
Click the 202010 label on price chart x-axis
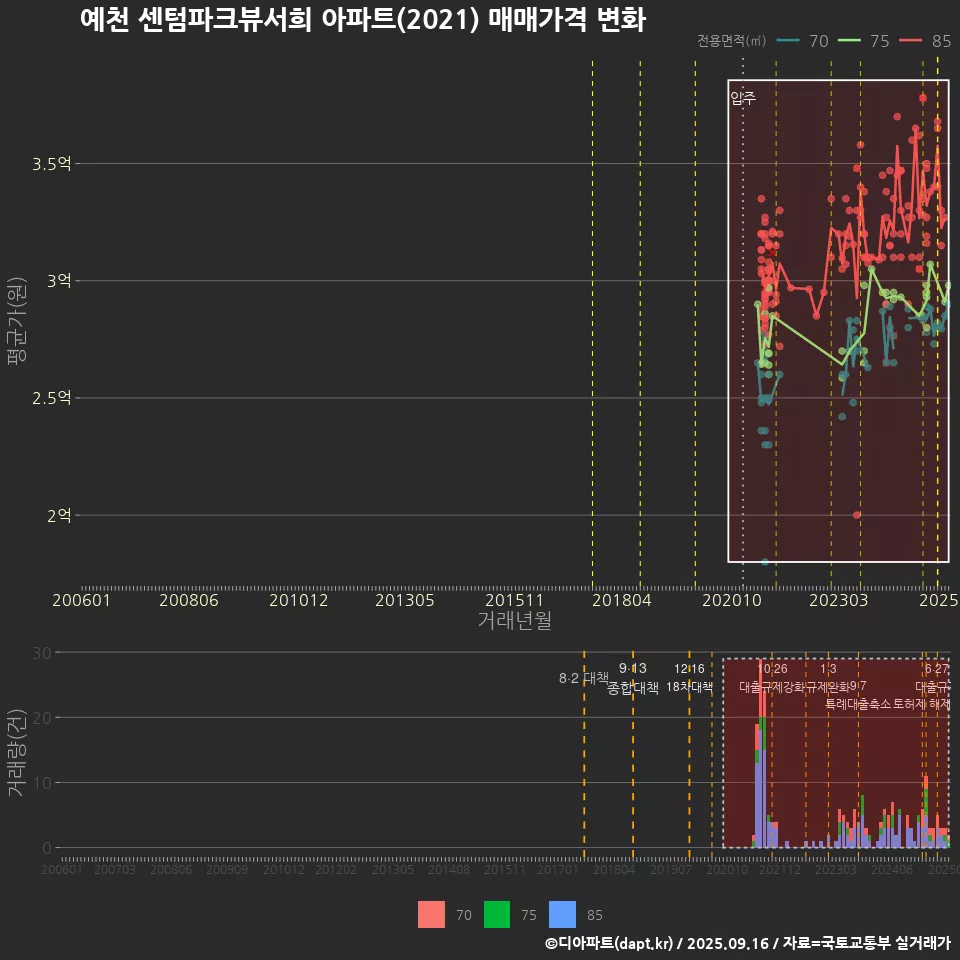[732, 600]
